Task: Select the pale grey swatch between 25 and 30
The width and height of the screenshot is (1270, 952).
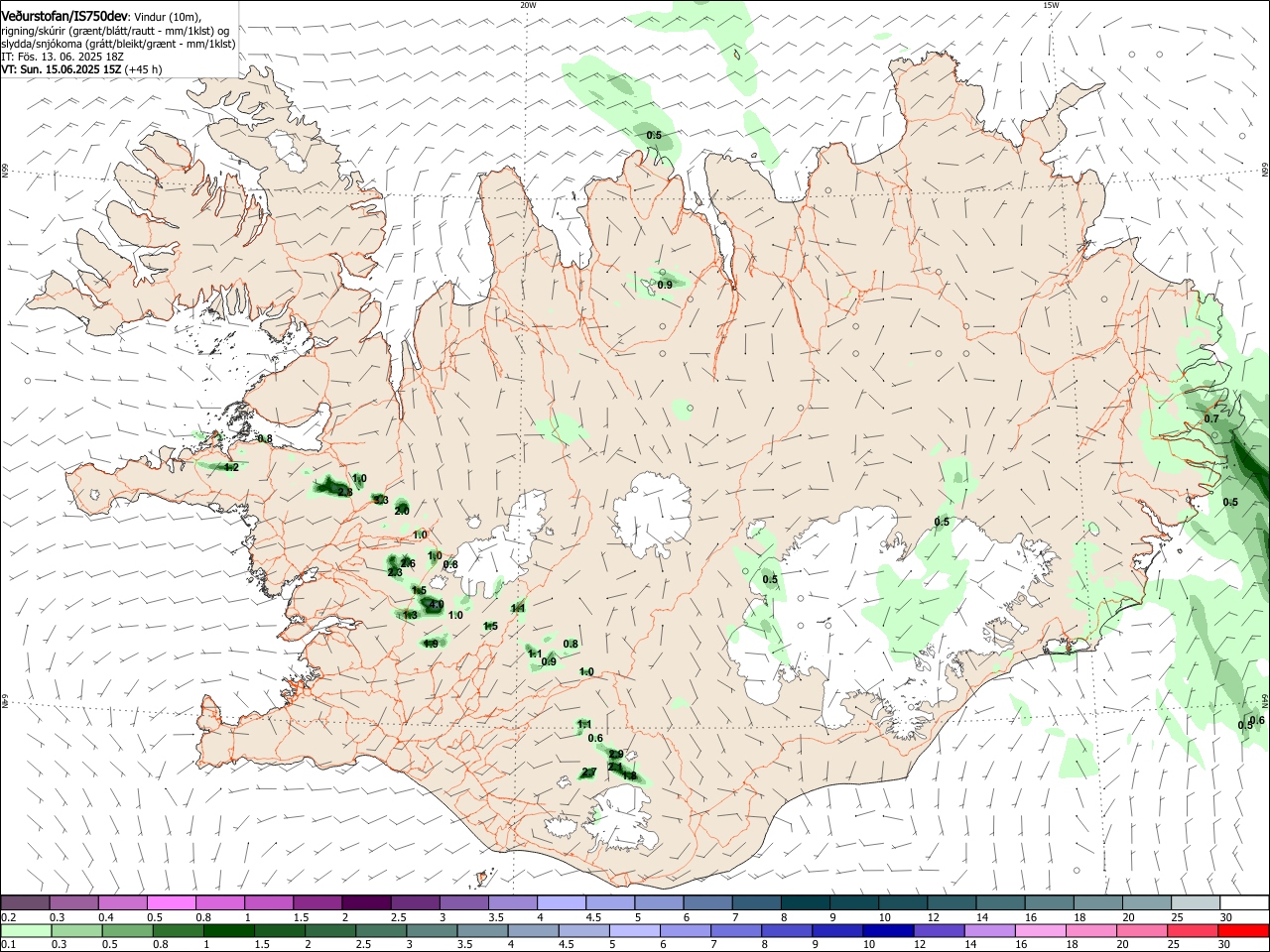Action: 1197,902
